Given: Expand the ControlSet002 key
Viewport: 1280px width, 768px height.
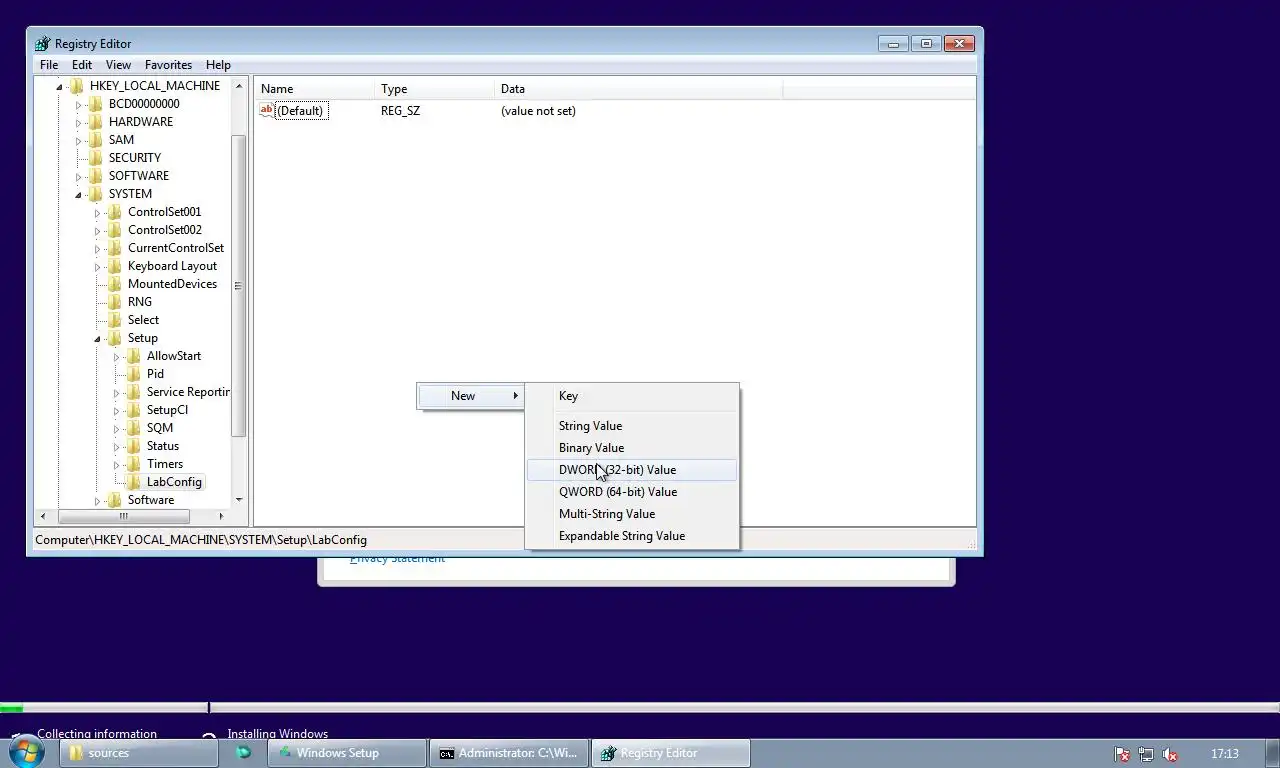Looking at the screenshot, I should [x=97, y=230].
